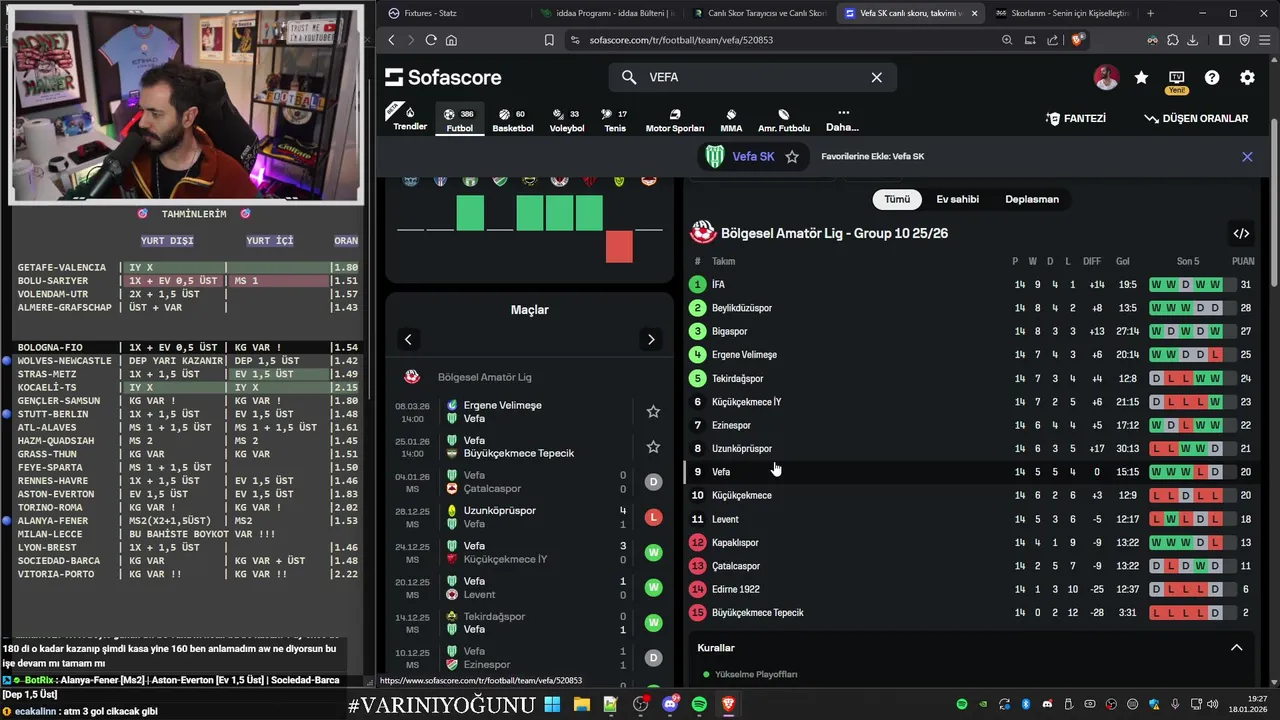Toggle favorite star next to Vefa SK
This screenshot has height=720, width=1280.
pyautogui.click(x=792, y=157)
